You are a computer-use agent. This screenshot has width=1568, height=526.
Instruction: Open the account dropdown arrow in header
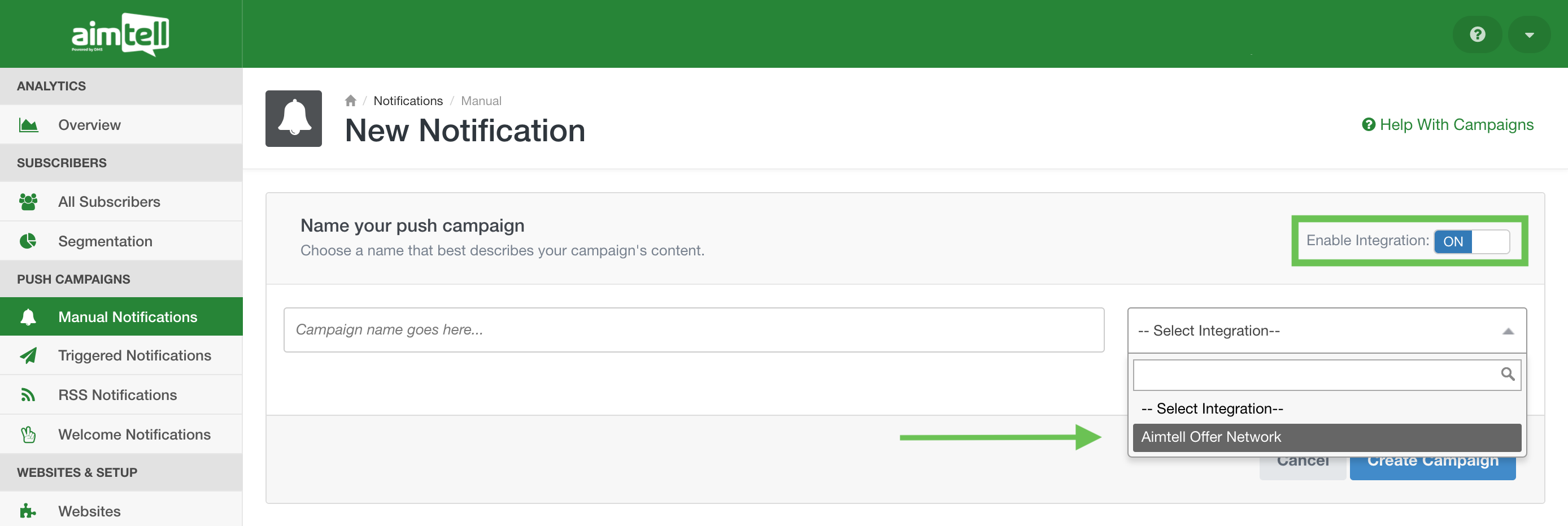click(1529, 34)
